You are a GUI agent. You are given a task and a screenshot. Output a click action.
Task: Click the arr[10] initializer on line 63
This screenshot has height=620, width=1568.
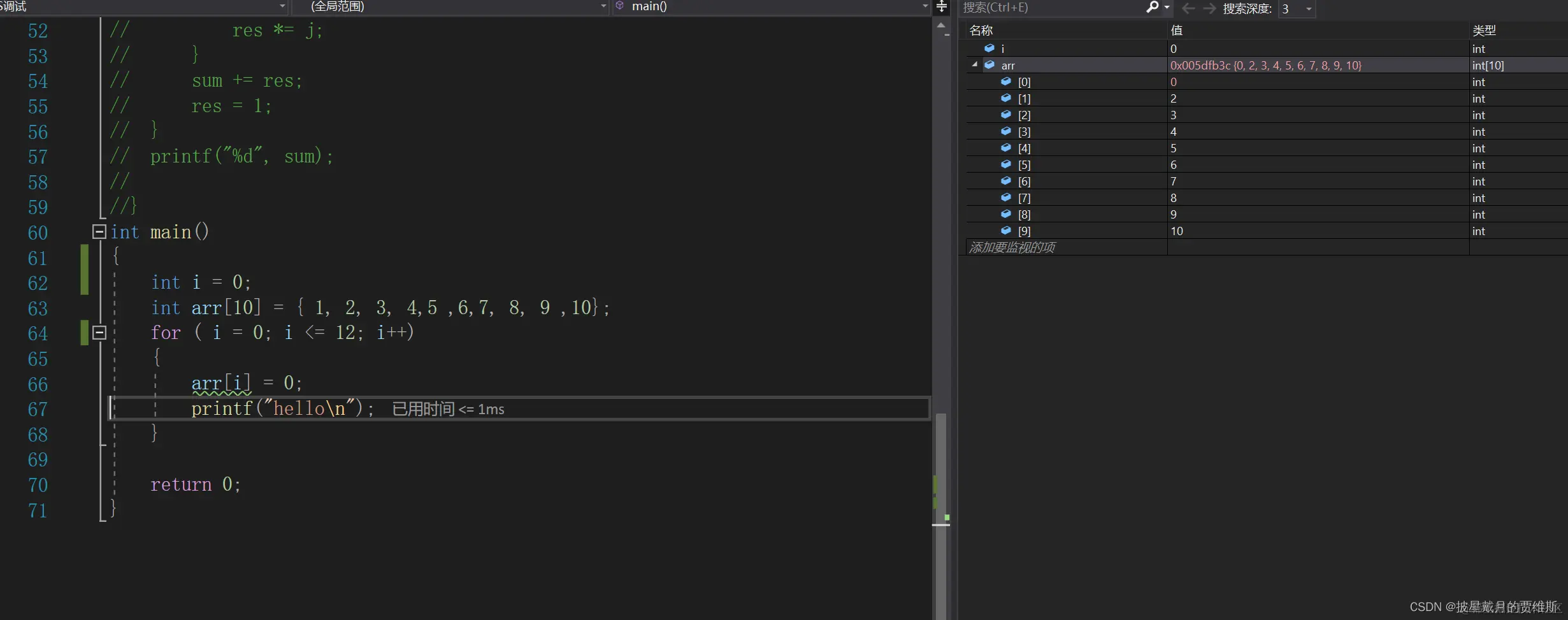(x=380, y=308)
